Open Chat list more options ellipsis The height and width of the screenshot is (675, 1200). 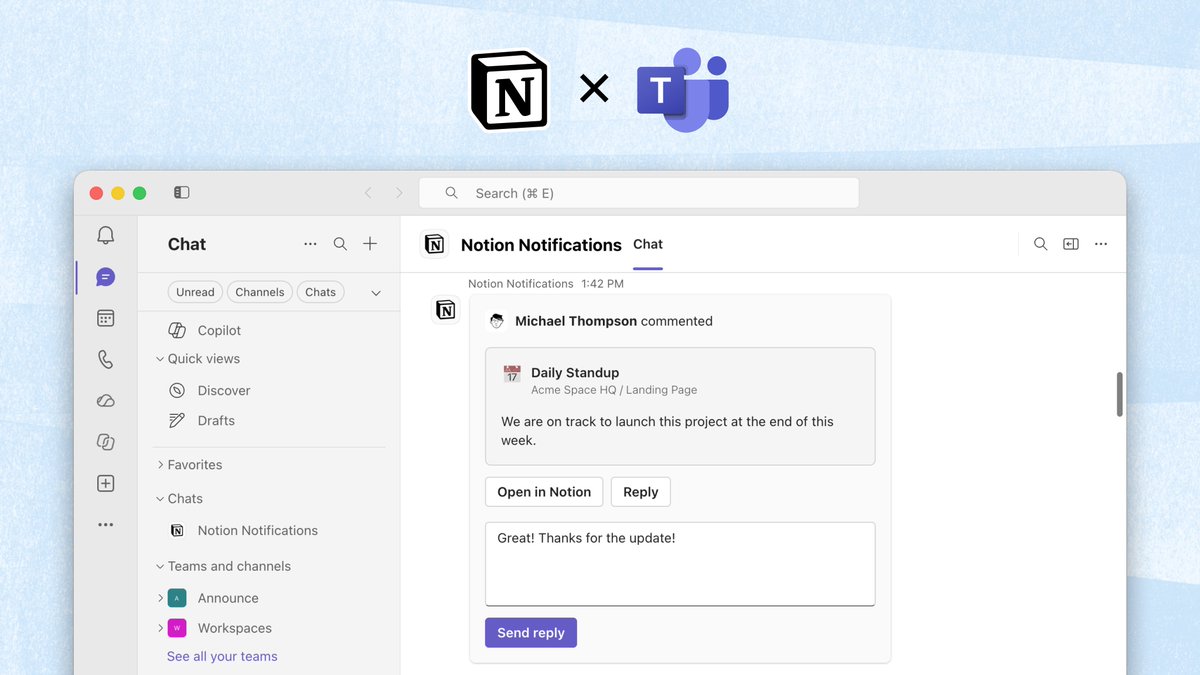(x=310, y=244)
